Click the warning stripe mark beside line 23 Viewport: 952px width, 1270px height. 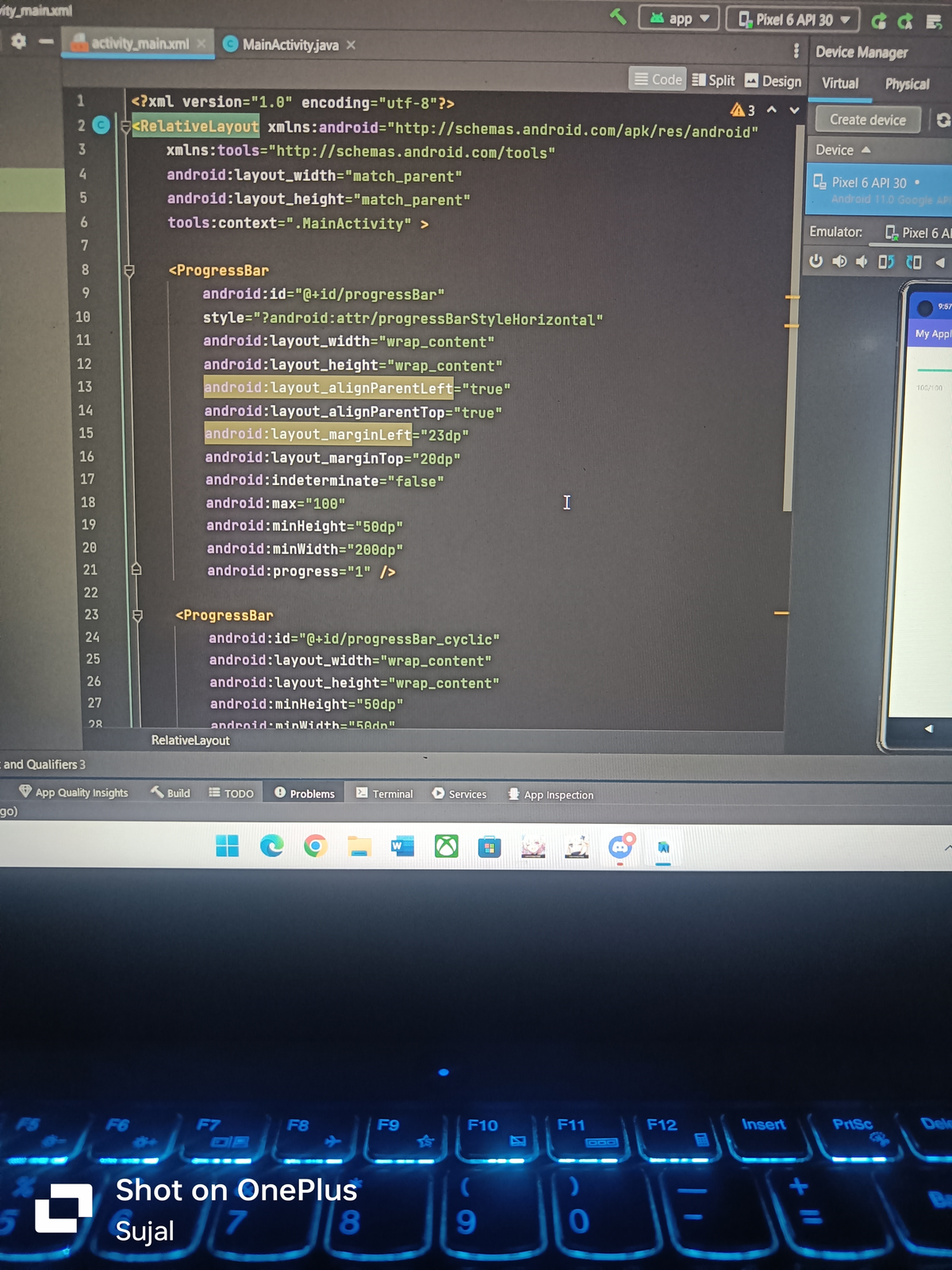pyautogui.click(x=781, y=613)
